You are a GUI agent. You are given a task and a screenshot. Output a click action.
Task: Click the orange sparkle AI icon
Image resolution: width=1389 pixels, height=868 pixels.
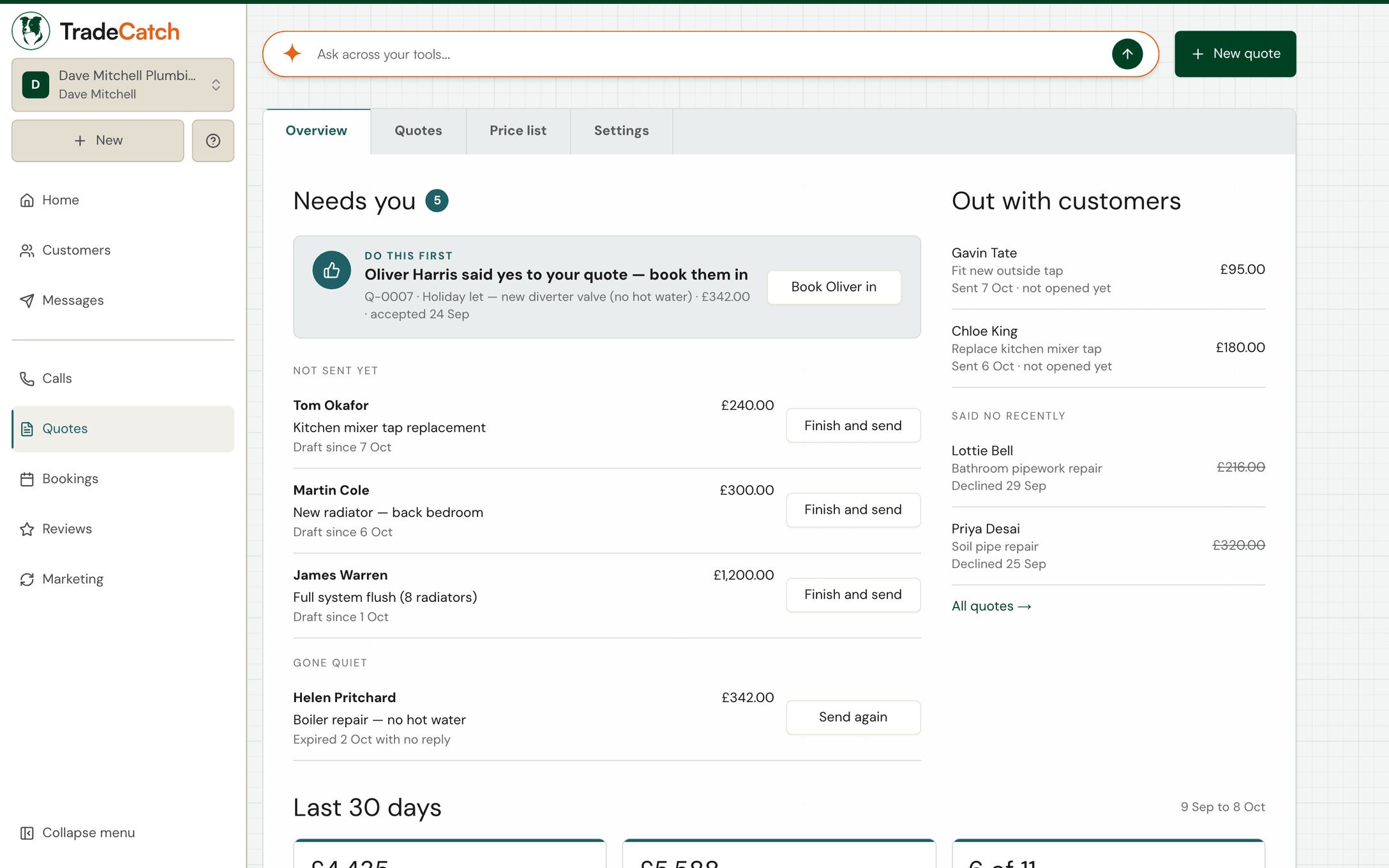coord(292,54)
